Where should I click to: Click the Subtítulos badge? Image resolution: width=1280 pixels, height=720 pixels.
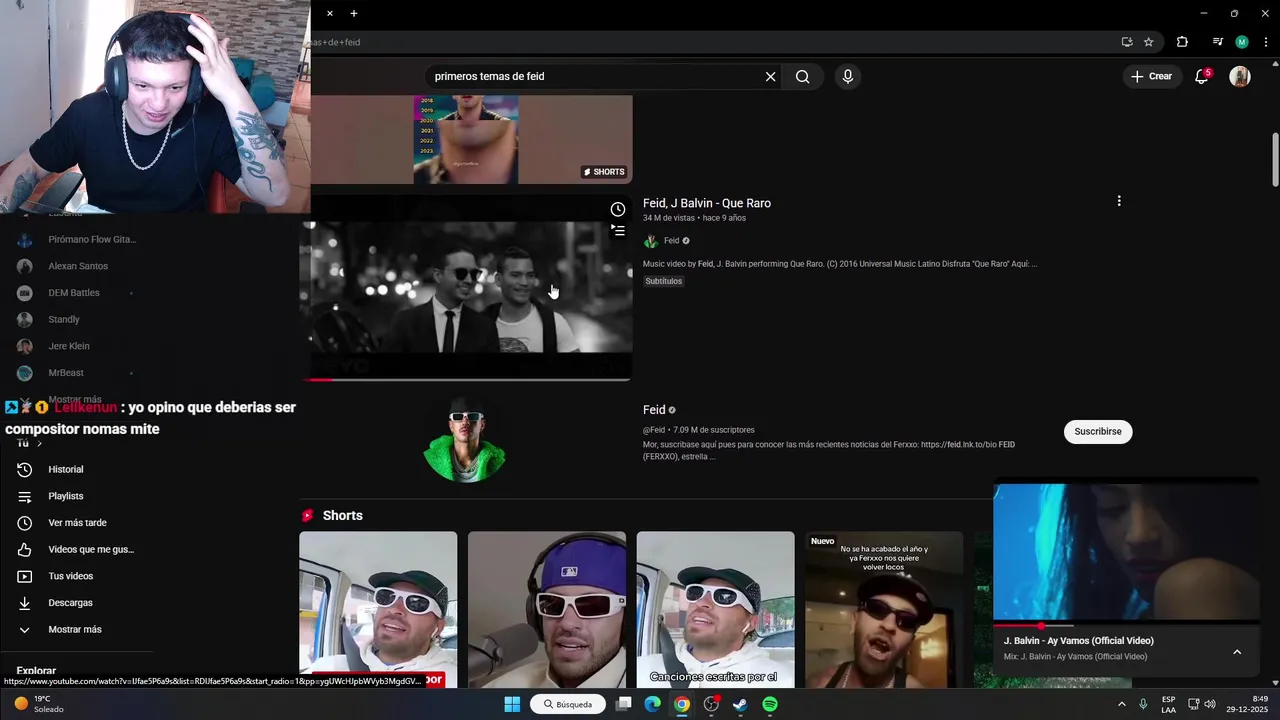click(664, 281)
